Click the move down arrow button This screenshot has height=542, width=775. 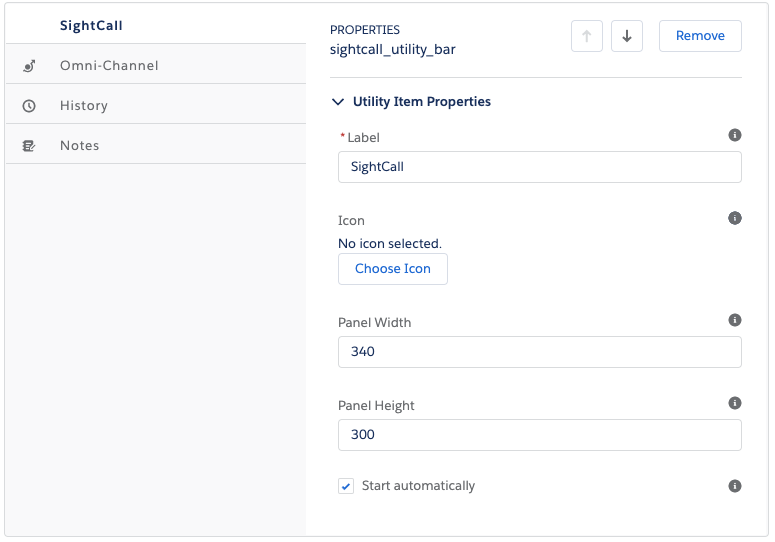627,36
